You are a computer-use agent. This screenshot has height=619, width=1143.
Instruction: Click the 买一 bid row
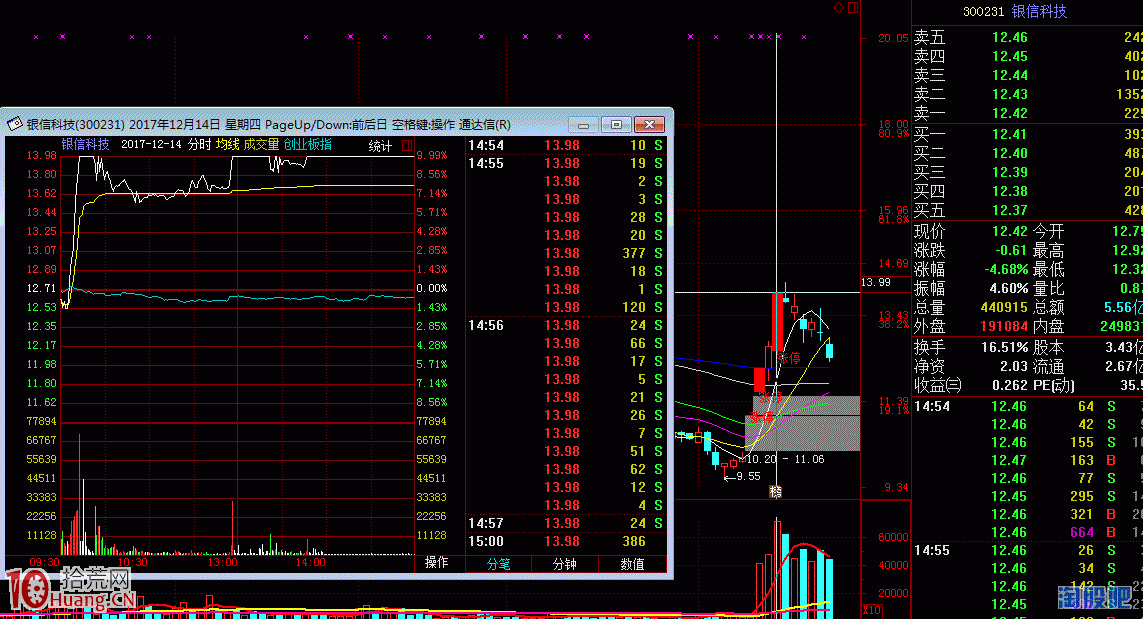click(x=1028, y=134)
